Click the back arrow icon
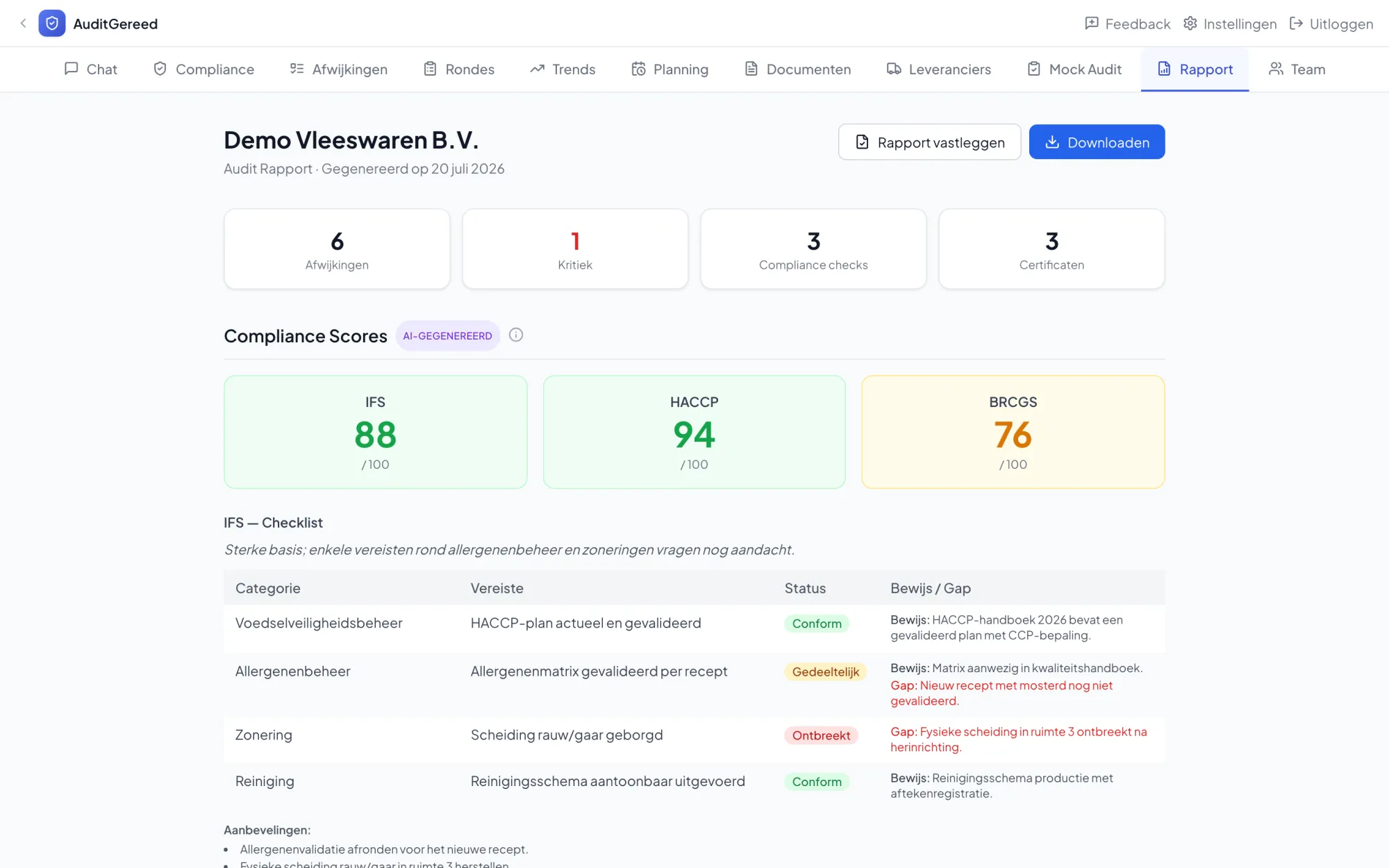This screenshot has height=868, width=1389. 23,24
